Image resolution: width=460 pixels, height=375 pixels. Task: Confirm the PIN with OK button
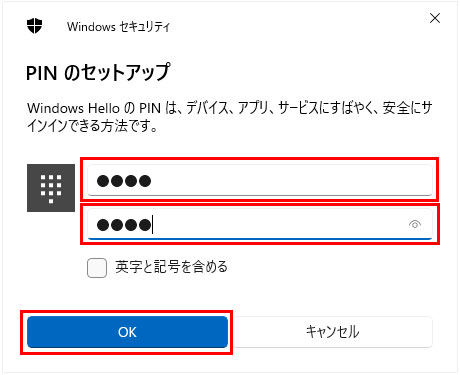click(x=127, y=332)
